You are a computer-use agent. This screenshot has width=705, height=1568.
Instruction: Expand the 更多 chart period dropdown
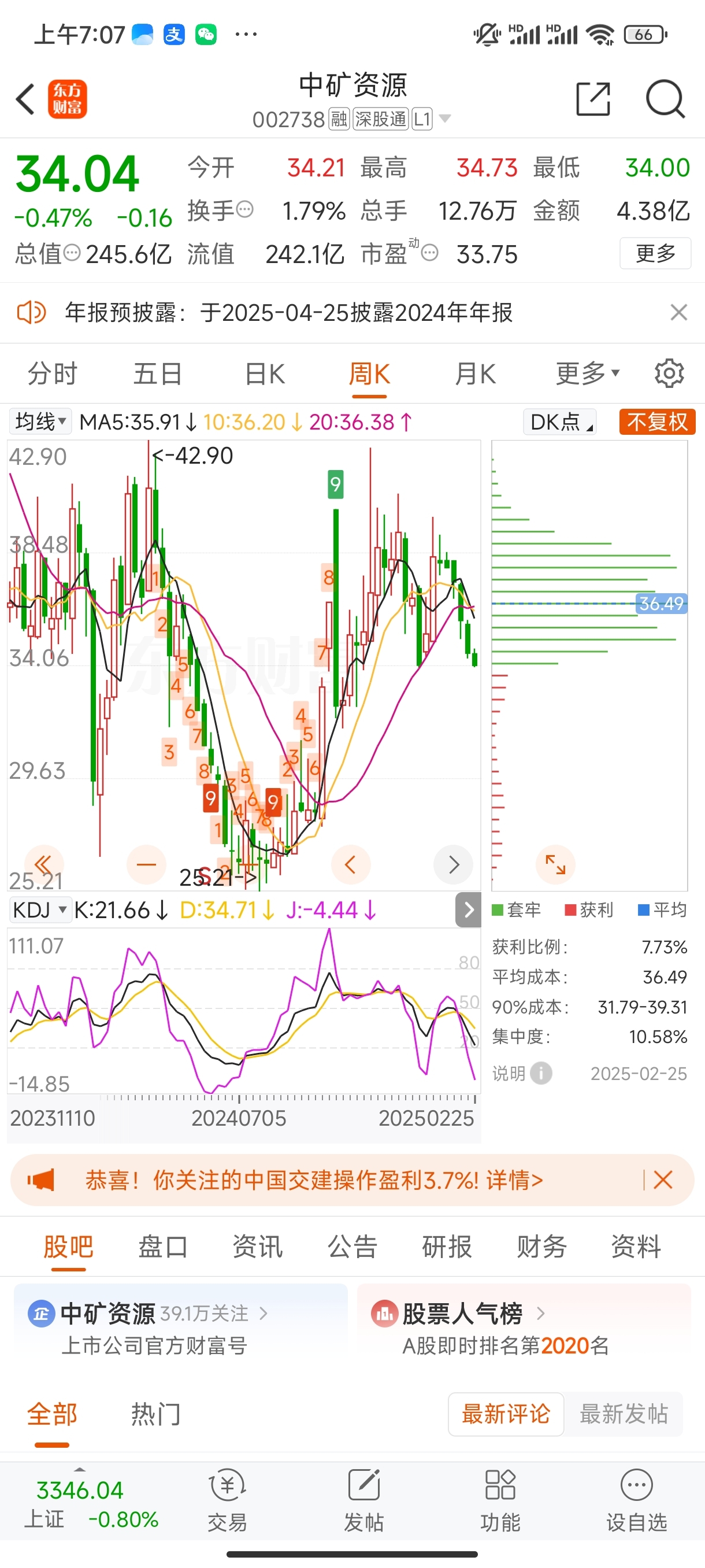[x=588, y=373]
